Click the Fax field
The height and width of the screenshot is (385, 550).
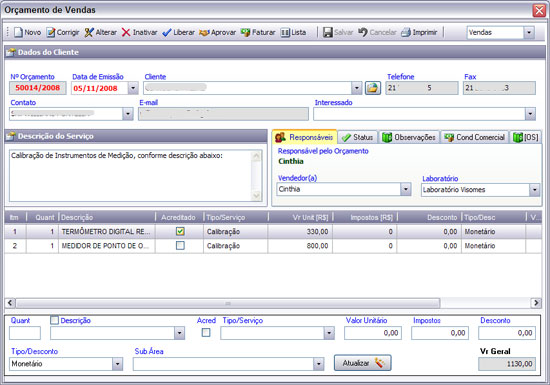click(499, 88)
